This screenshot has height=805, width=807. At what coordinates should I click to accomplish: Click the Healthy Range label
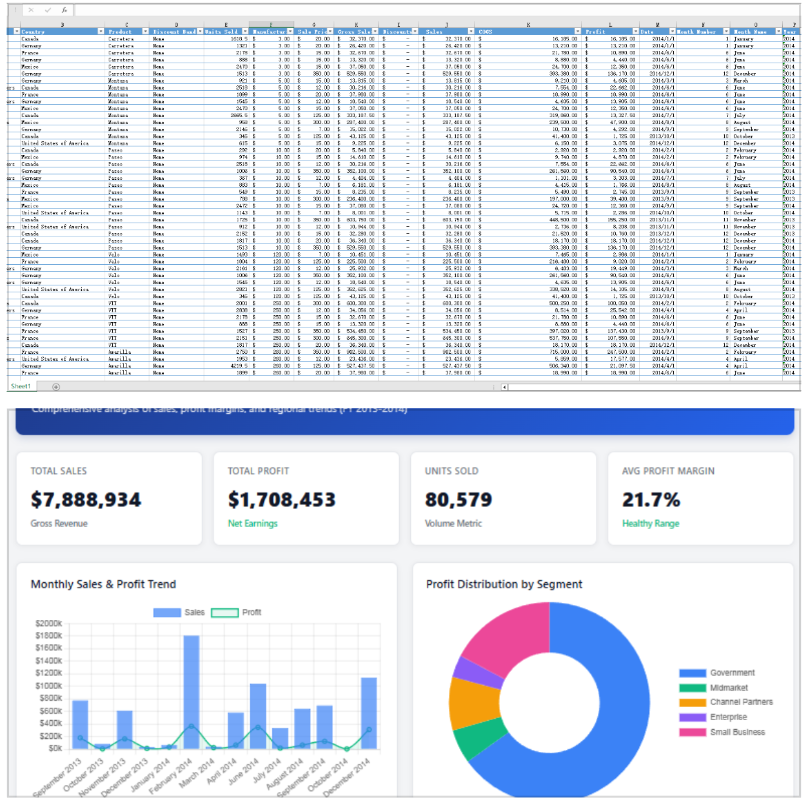point(651,523)
